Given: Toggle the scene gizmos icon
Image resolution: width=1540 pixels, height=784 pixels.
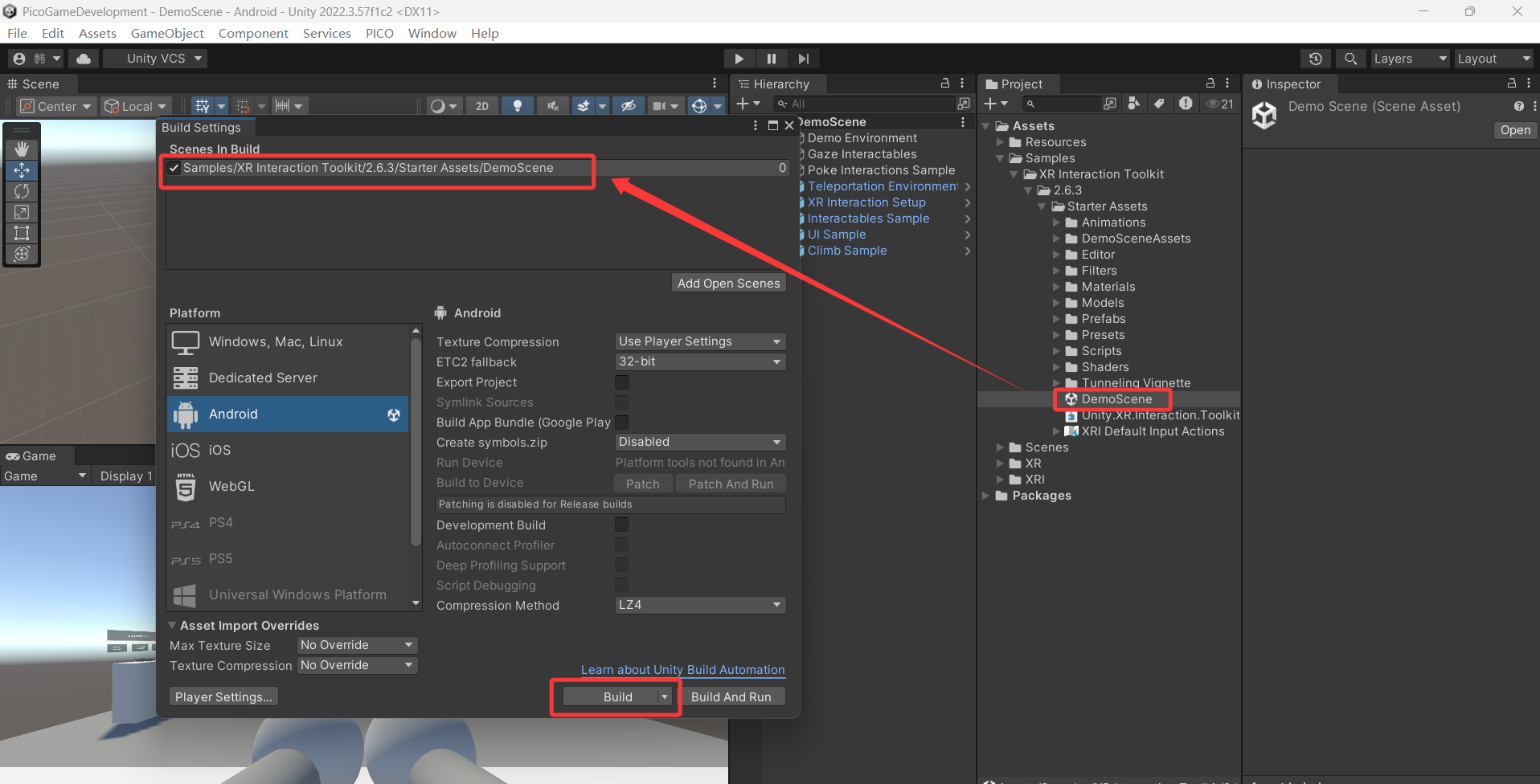Looking at the screenshot, I should tap(699, 106).
